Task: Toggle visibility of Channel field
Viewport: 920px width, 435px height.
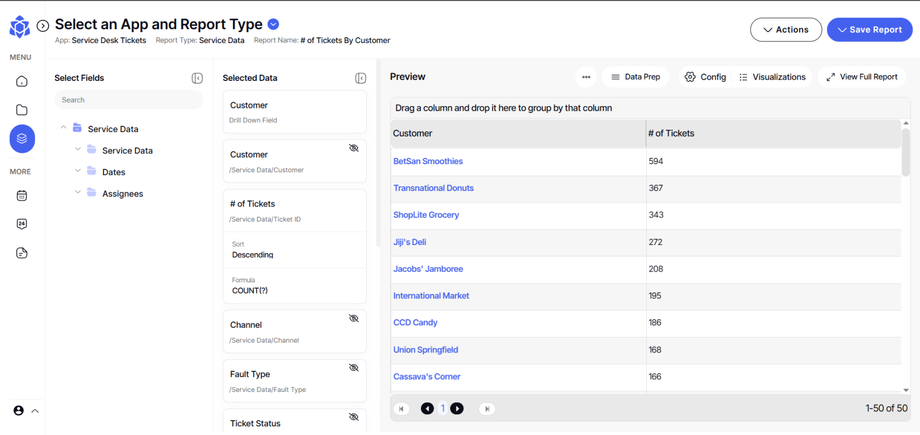Action: (354, 318)
